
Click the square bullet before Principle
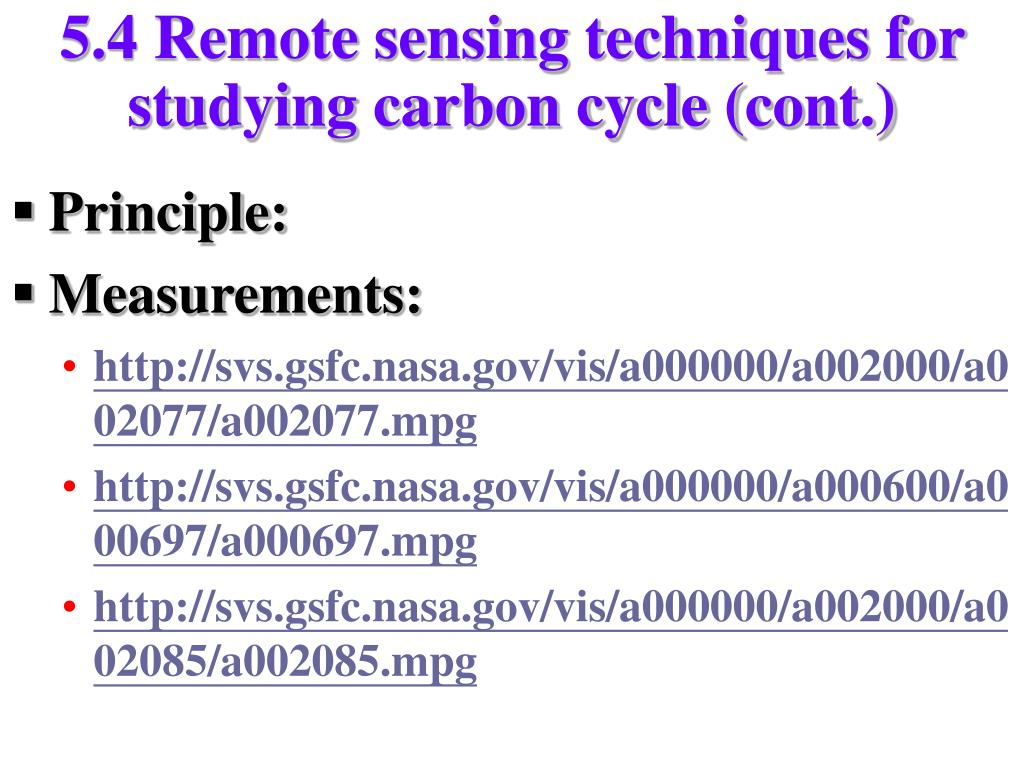[24, 211]
